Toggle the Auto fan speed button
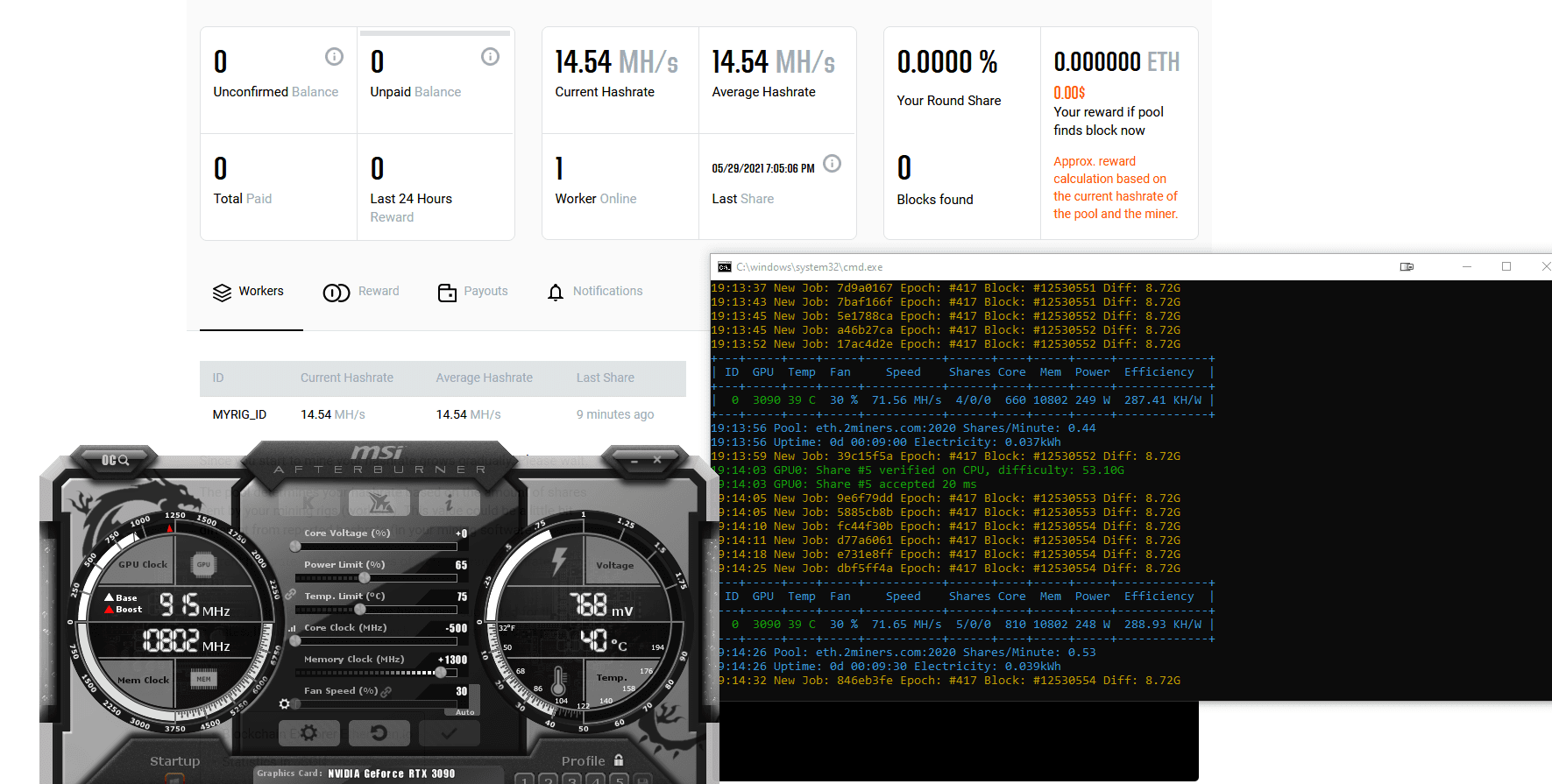This screenshot has height=784, width=1552. pos(464,711)
